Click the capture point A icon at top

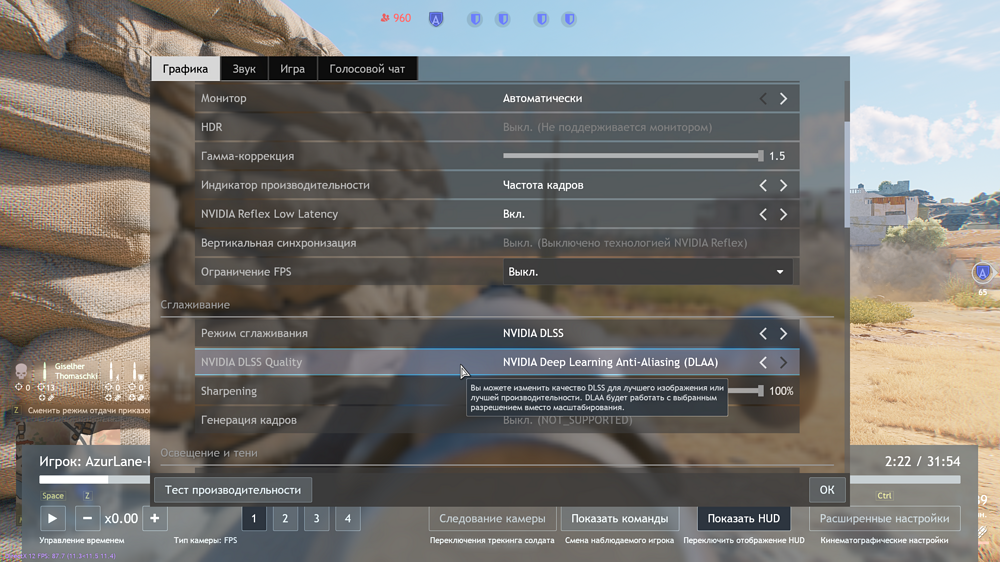(x=436, y=19)
